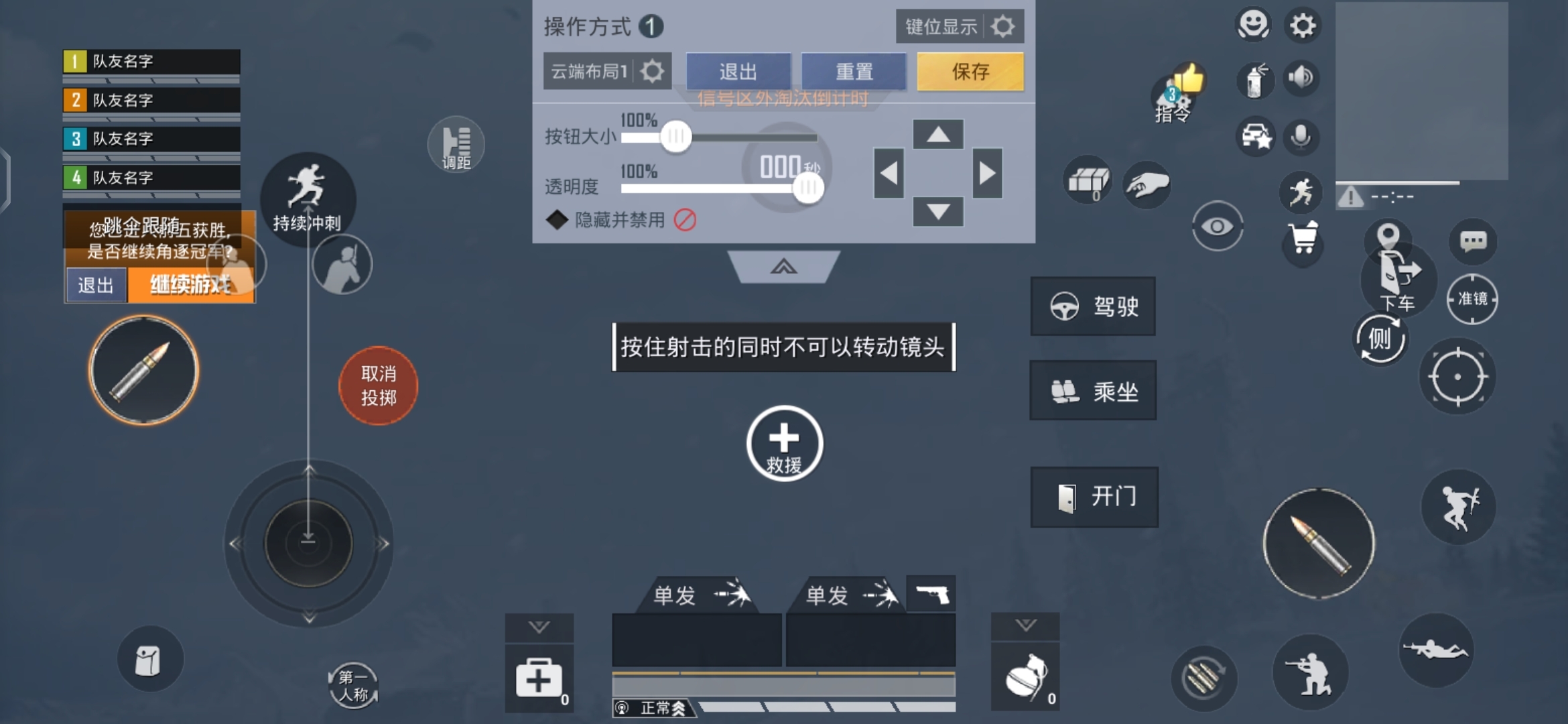The height and width of the screenshot is (724, 1568).
Task: Click the 重置 reset button
Action: tap(854, 71)
